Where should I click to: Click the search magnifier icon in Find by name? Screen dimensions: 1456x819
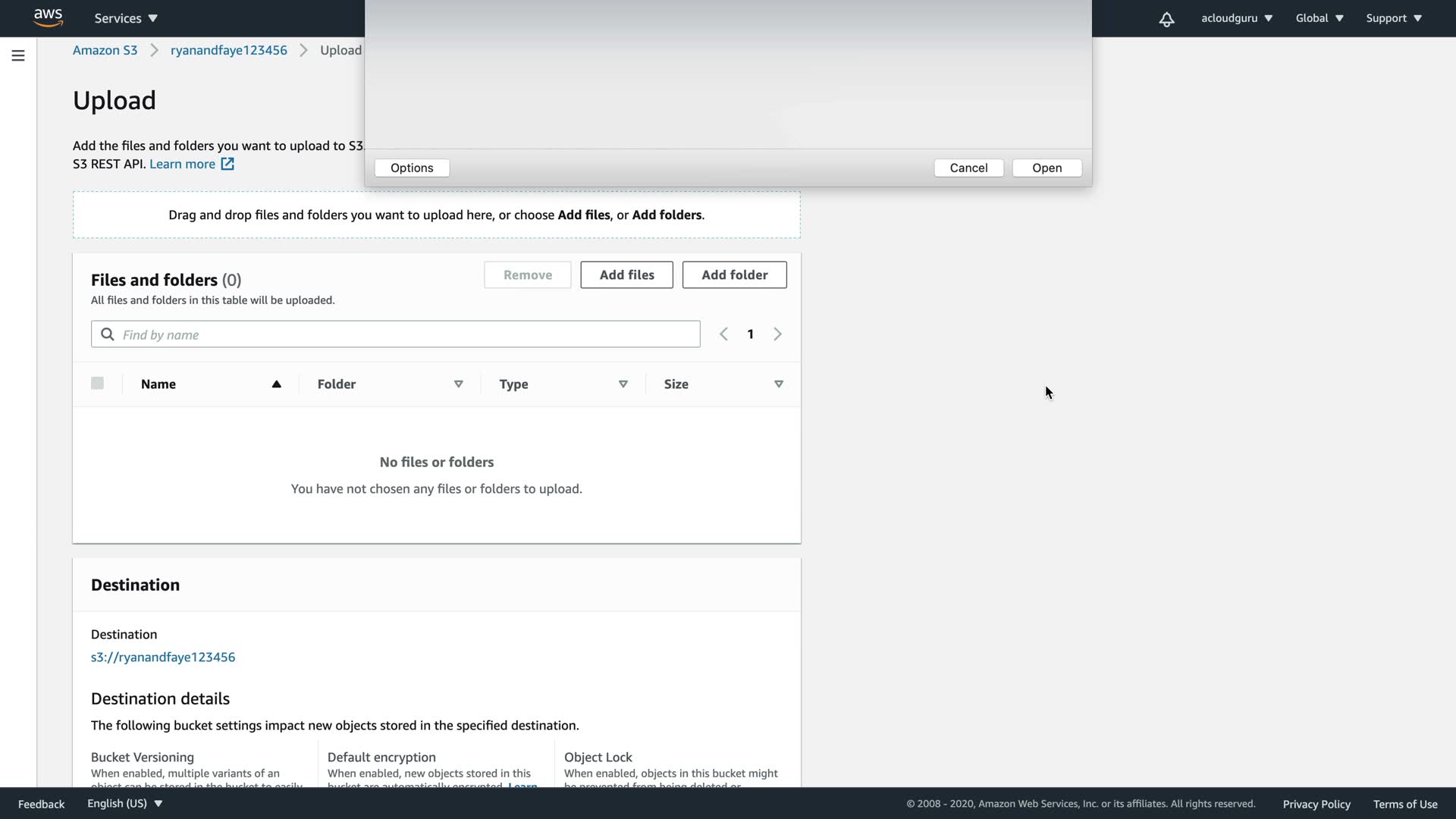tap(108, 334)
